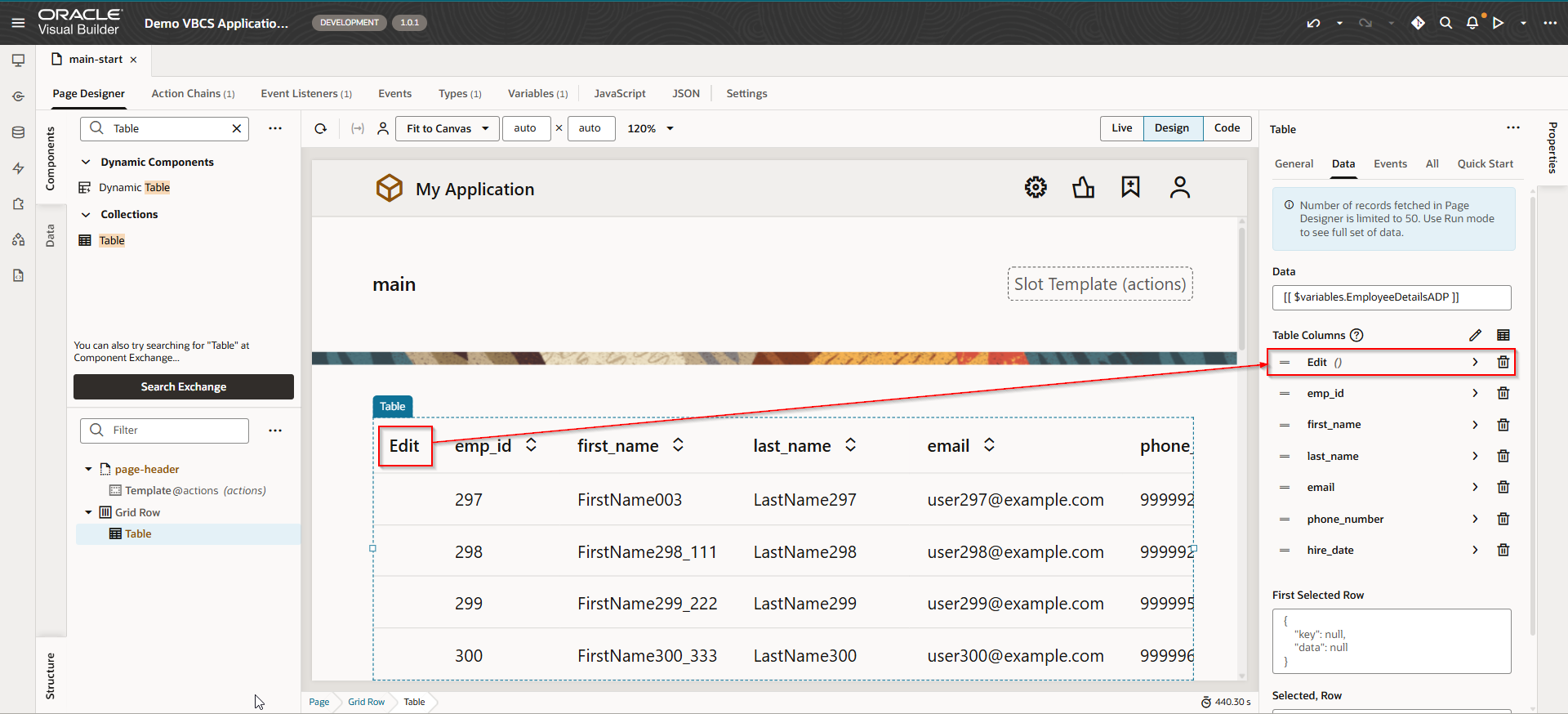Switch to the Events properties tab
Image resolution: width=1568 pixels, height=714 pixels.
pyautogui.click(x=1390, y=163)
